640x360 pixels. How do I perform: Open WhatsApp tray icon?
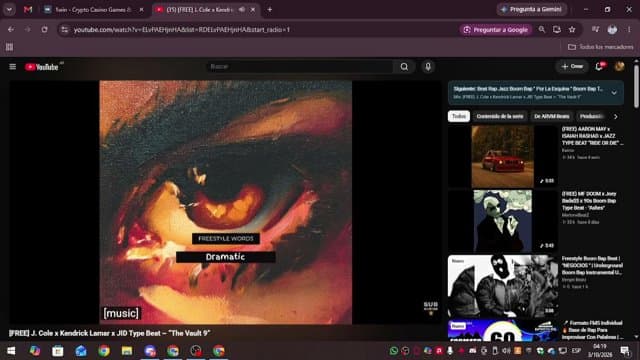point(393,351)
